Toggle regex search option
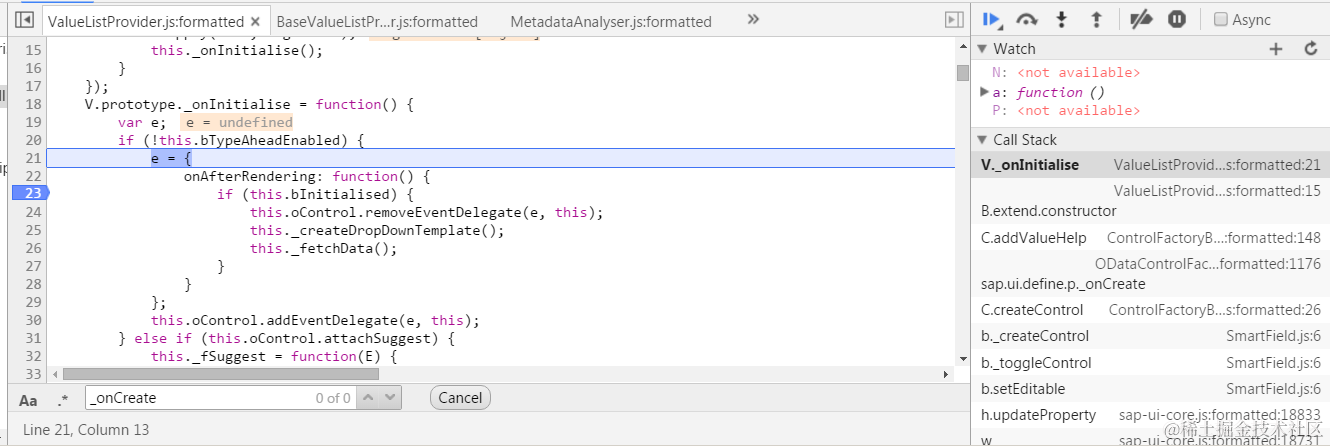 63,400
